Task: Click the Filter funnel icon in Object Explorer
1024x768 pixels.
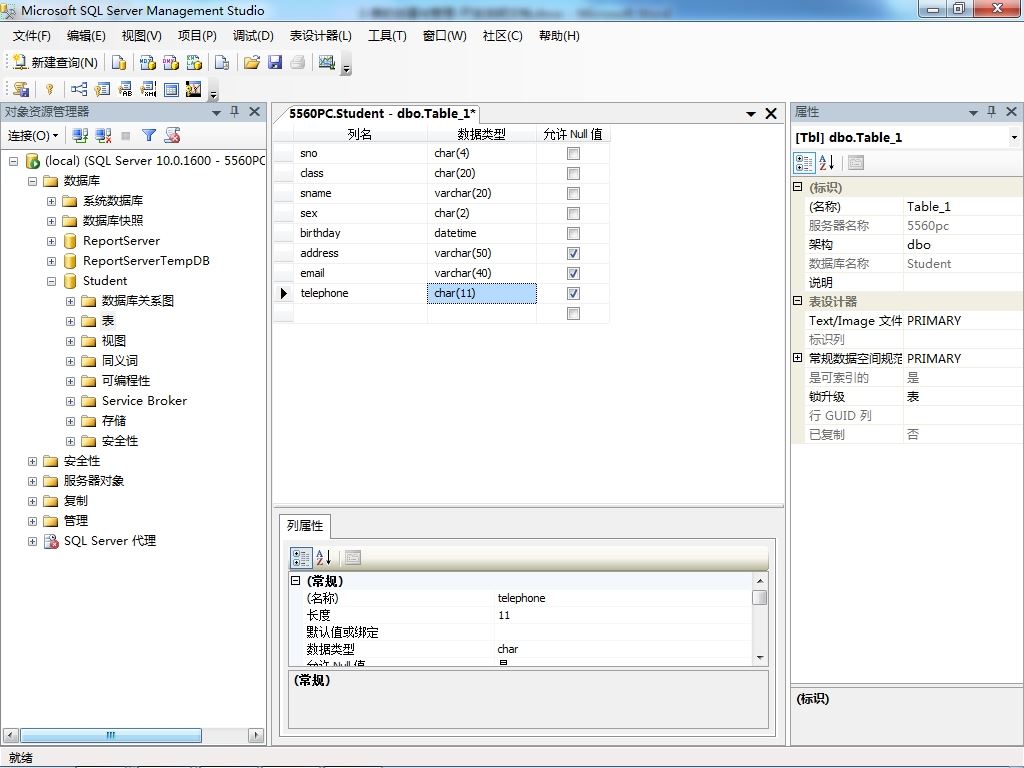Action: [x=149, y=135]
